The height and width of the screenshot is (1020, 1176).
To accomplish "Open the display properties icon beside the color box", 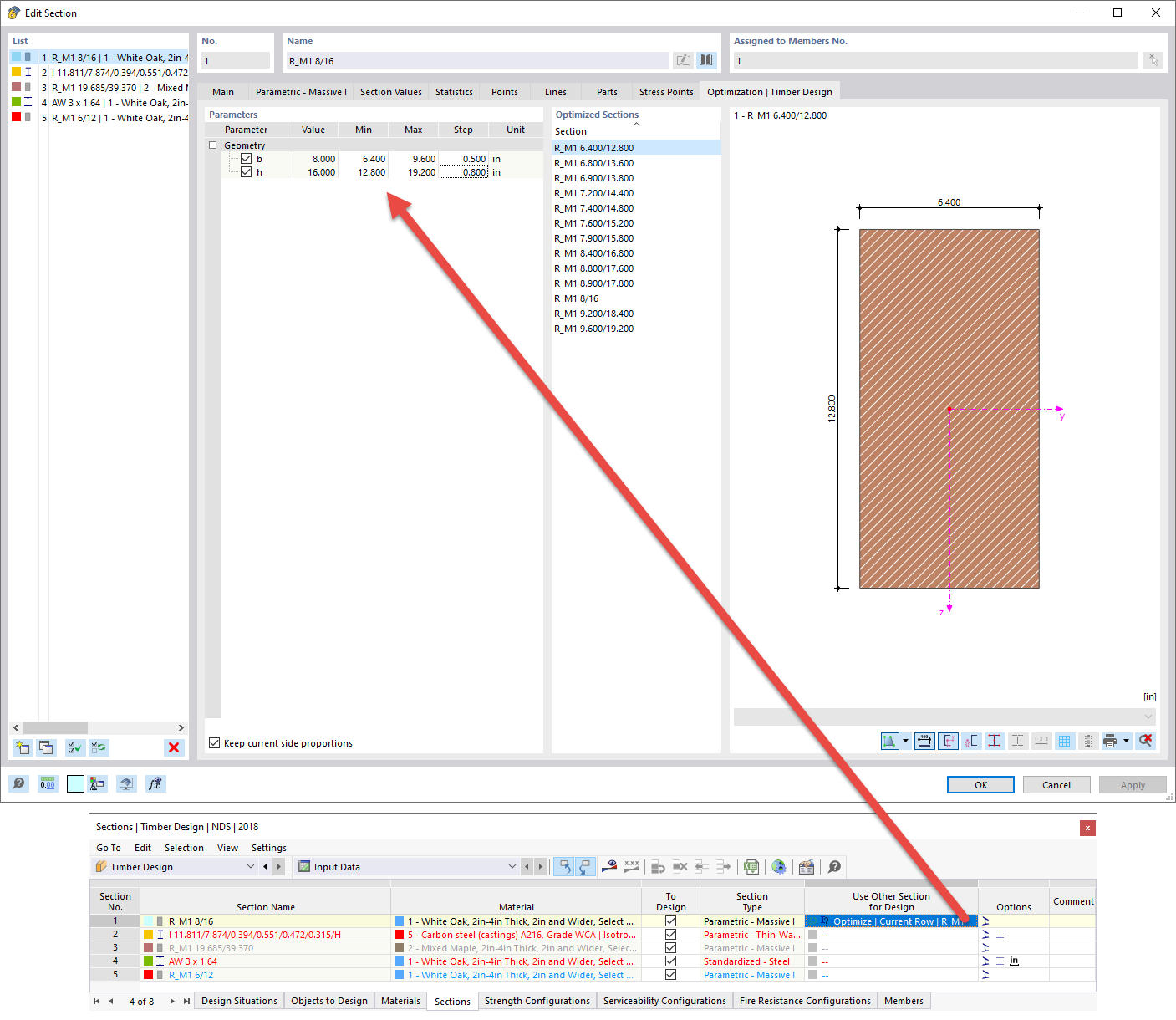I will pyautogui.click(x=98, y=783).
